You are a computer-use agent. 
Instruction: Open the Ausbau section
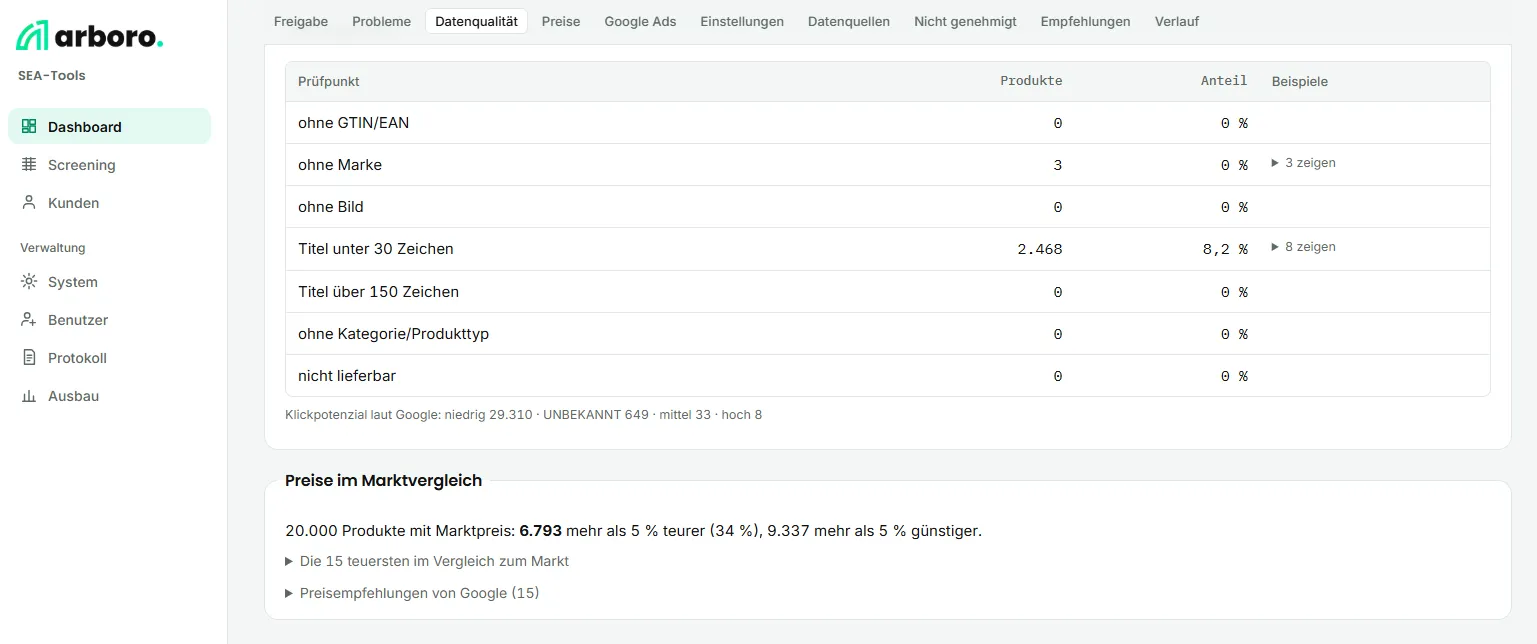[110, 396]
